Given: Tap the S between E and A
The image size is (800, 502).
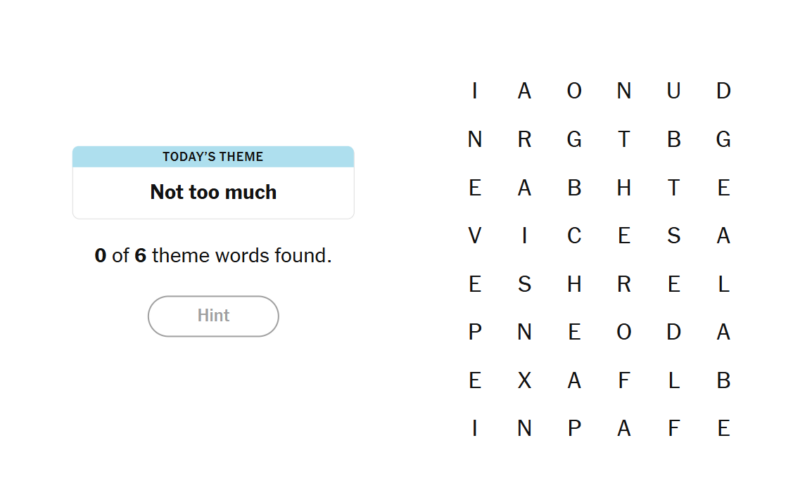Looking at the screenshot, I should point(674,236).
